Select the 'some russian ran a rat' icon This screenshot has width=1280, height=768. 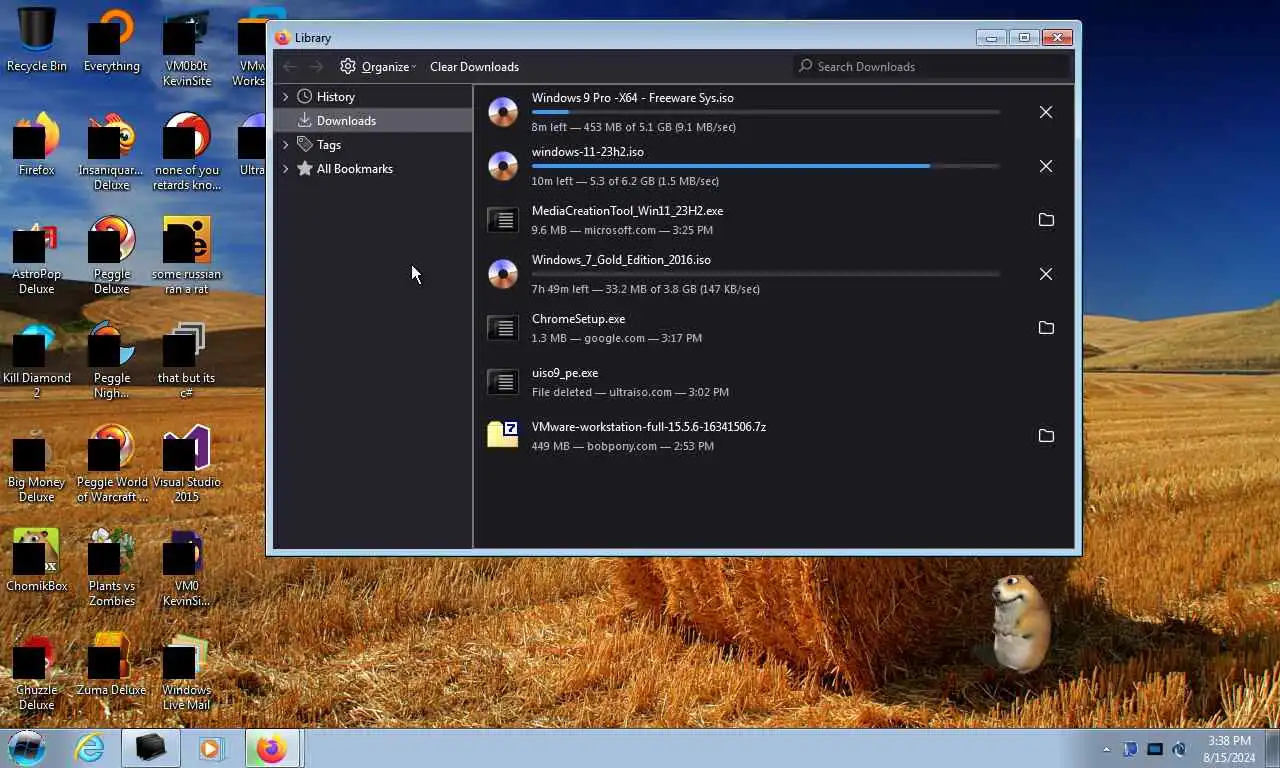[x=186, y=255]
